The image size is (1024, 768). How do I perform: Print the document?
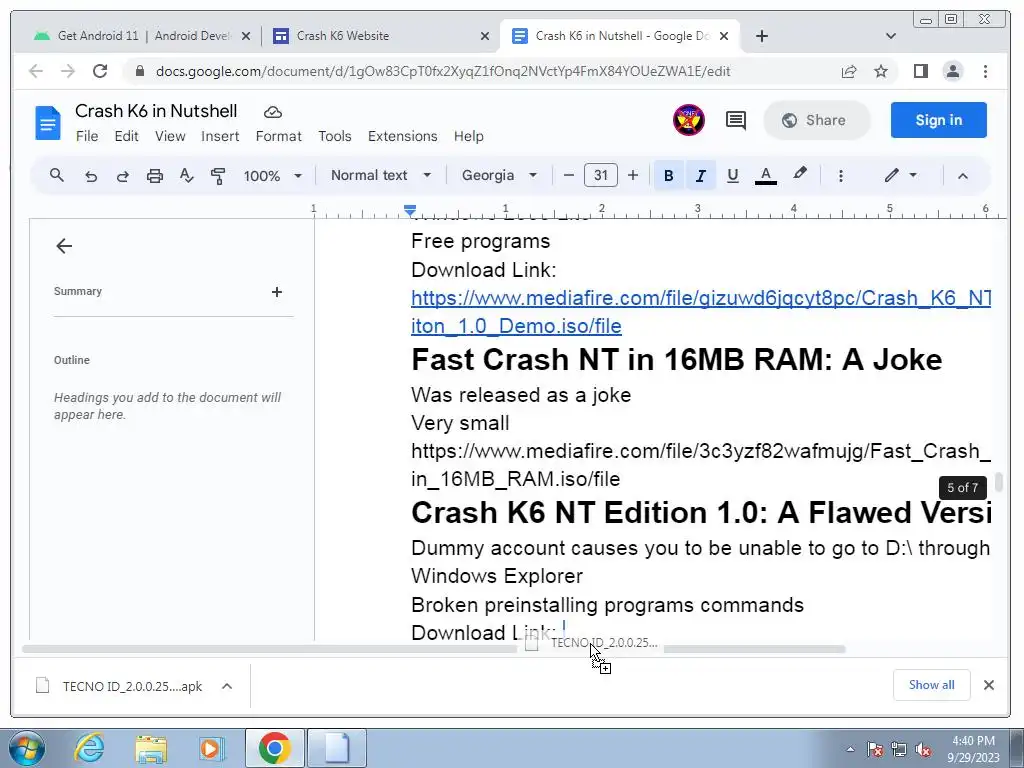[155, 176]
